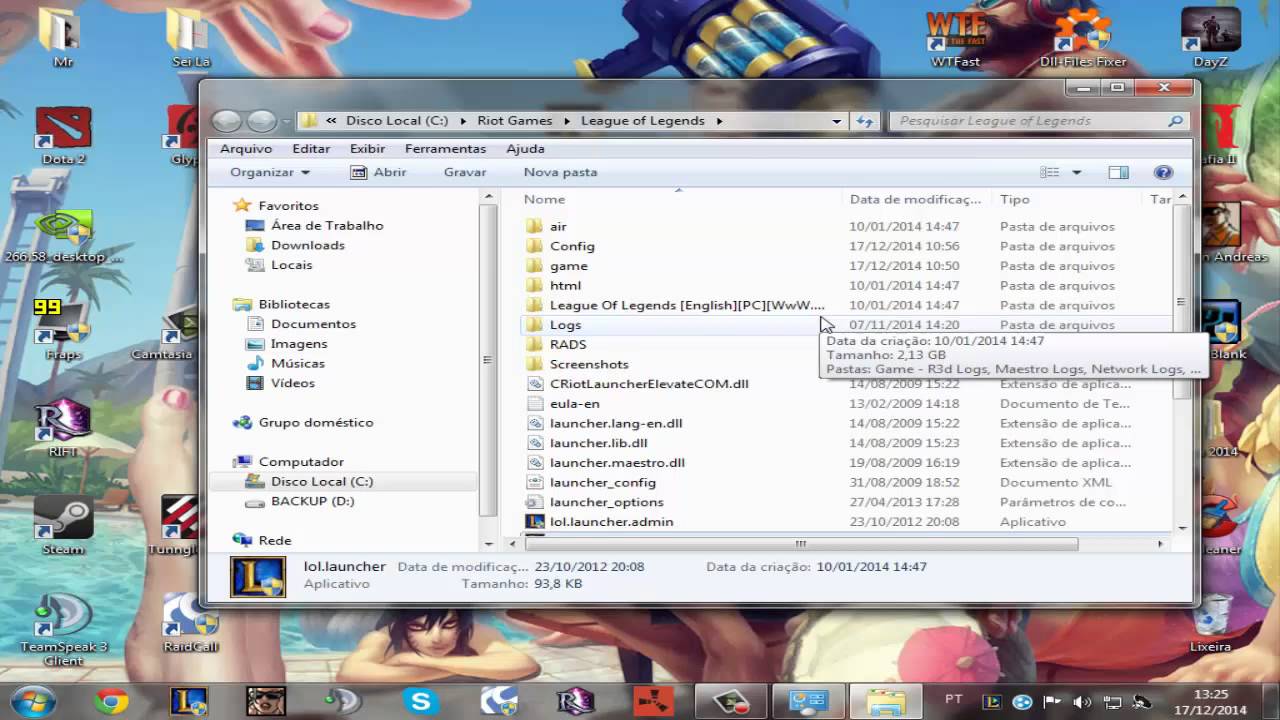
Task: Open the Ferramentas menu
Action: pos(445,148)
